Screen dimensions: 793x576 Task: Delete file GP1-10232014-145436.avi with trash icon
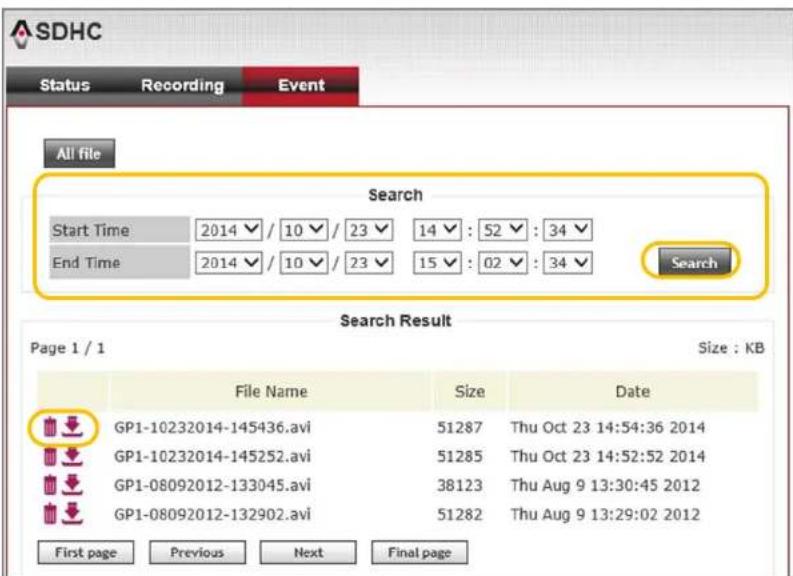pos(50,427)
